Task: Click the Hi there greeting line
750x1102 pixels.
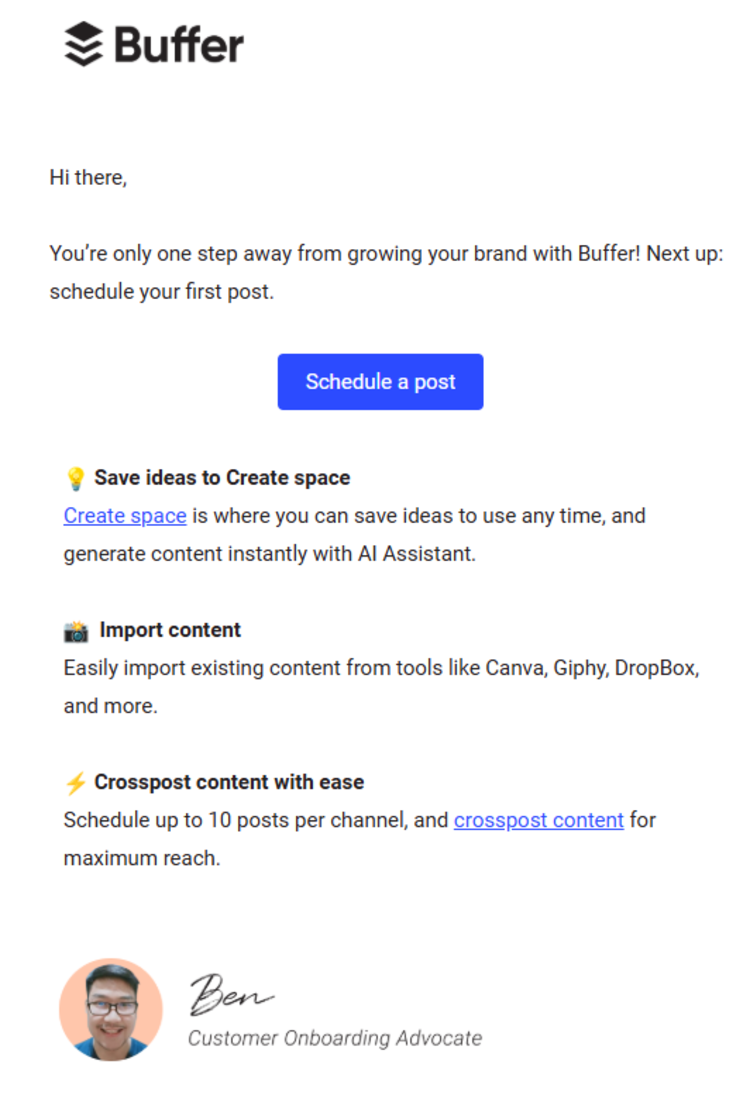Action: (89, 178)
